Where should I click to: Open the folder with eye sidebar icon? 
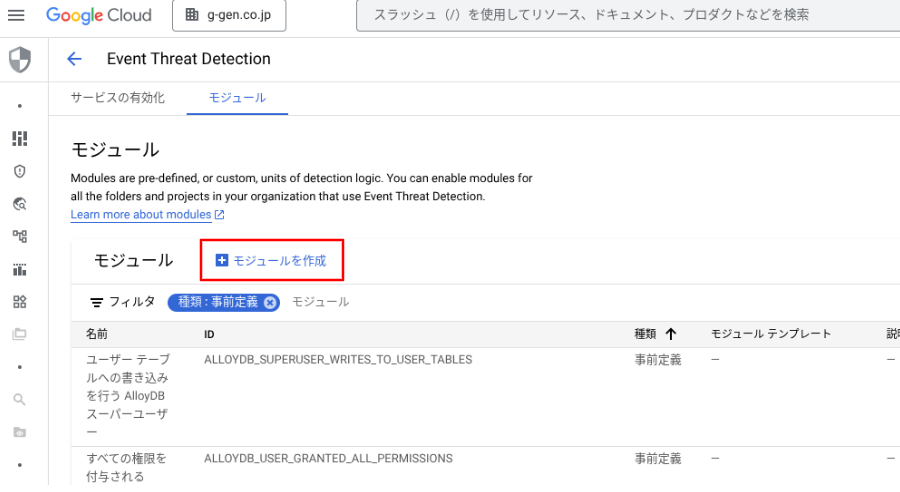pos(20,432)
